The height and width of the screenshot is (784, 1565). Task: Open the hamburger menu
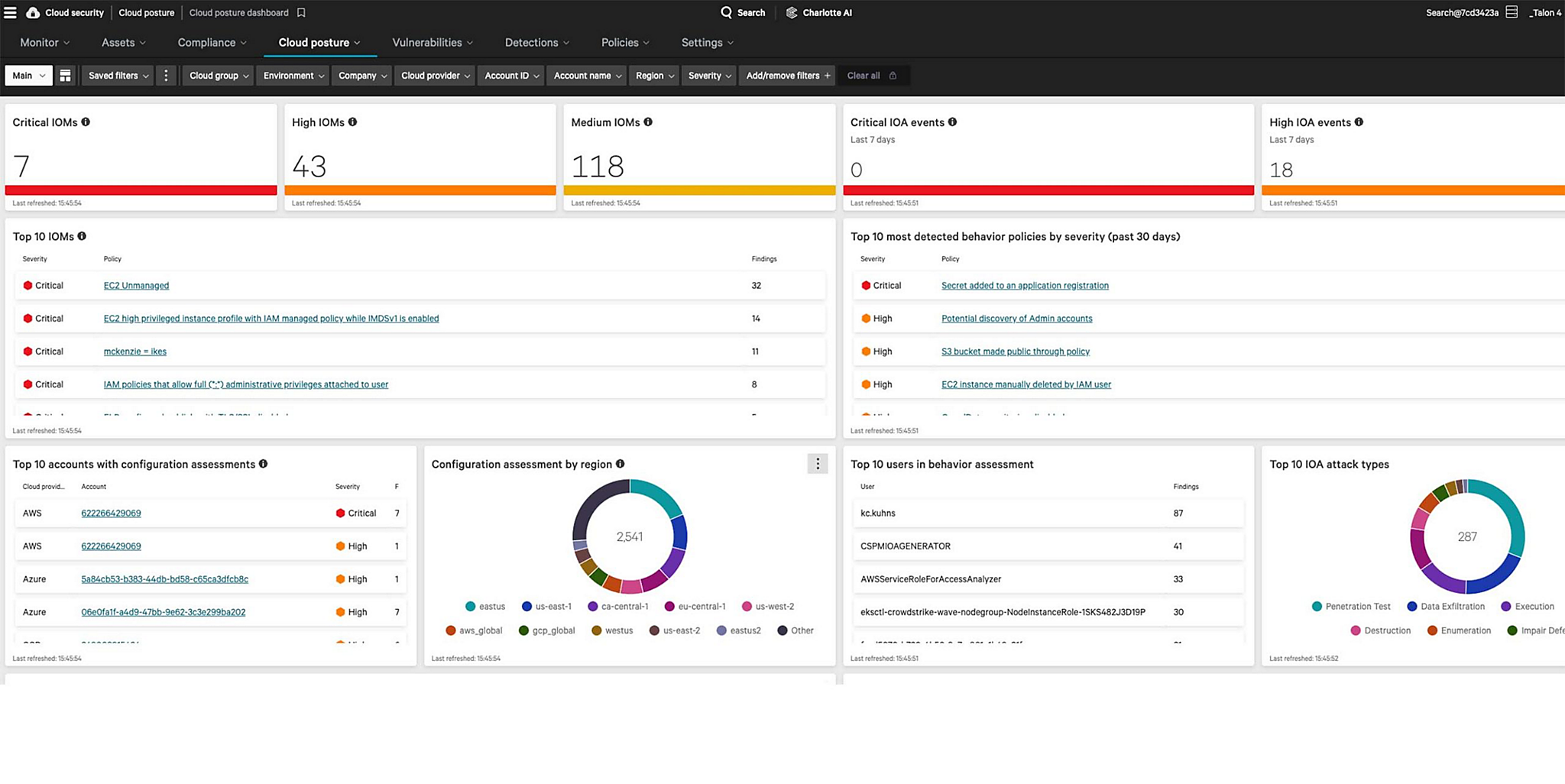coord(11,12)
